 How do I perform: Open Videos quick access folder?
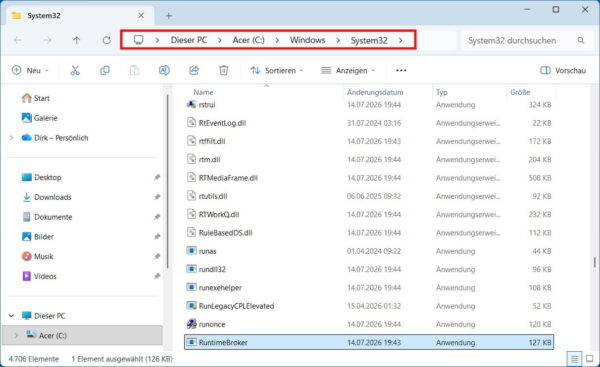tap(39, 276)
